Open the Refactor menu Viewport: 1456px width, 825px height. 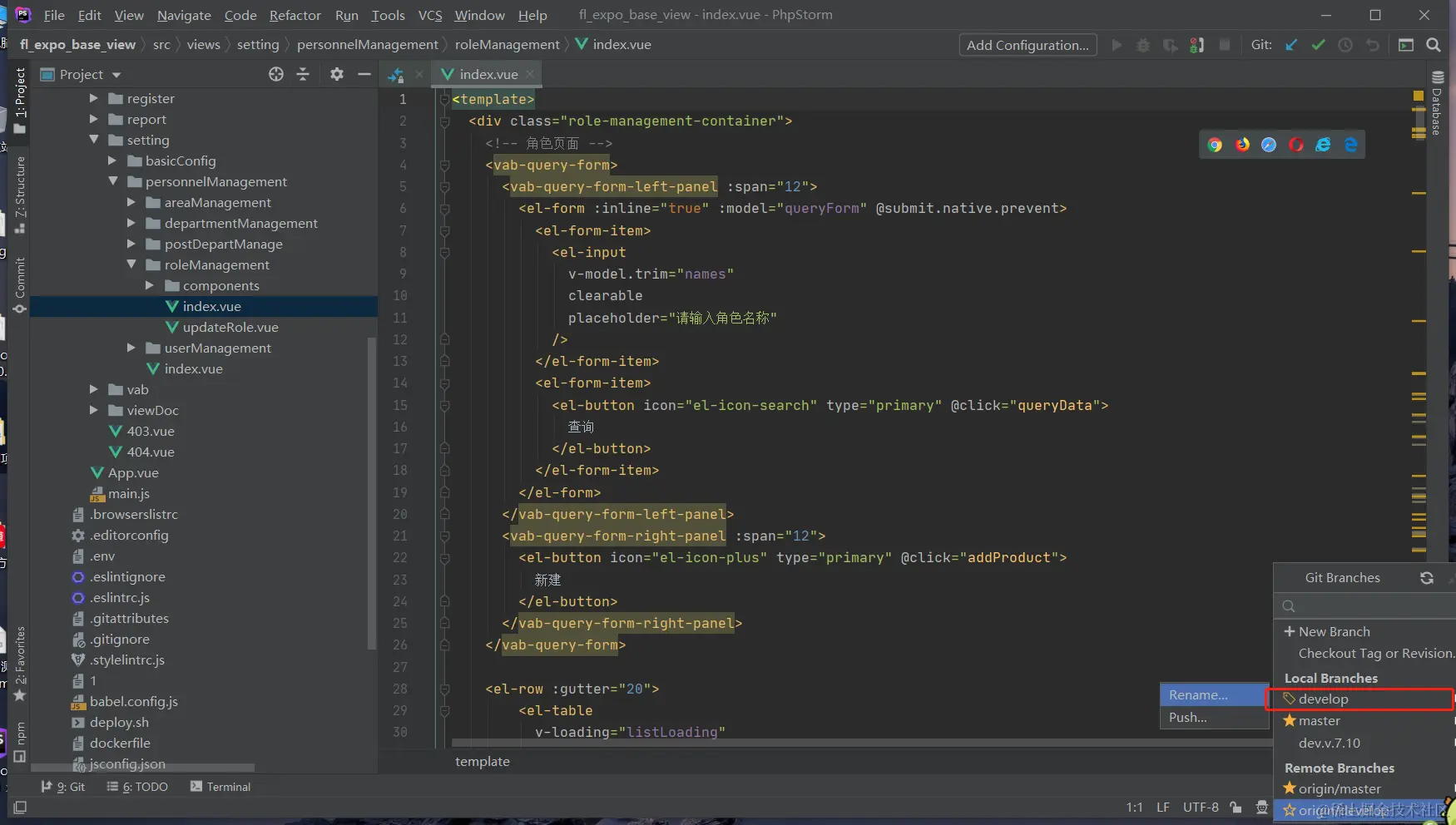point(295,15)
